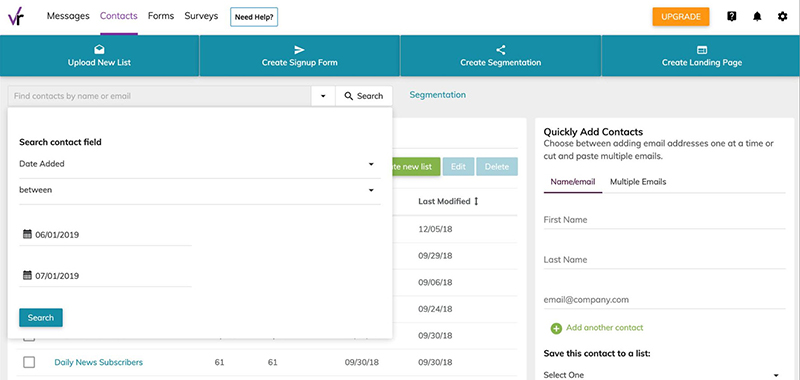Screen dimensions: 800x380
Task: Click the Create Signup Form tile
Action: [x=299, y=56]
